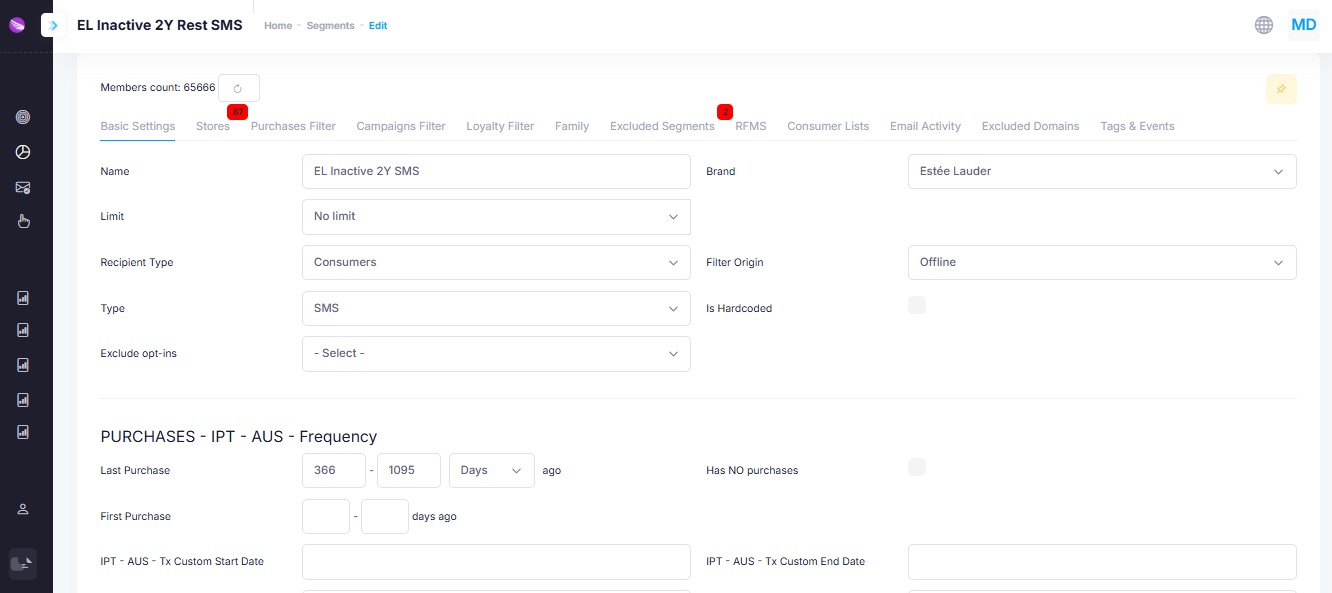The image size is (1332, 593).
Task: Open the user profile icon in the sidebar
Action: [x=23, y=509]
